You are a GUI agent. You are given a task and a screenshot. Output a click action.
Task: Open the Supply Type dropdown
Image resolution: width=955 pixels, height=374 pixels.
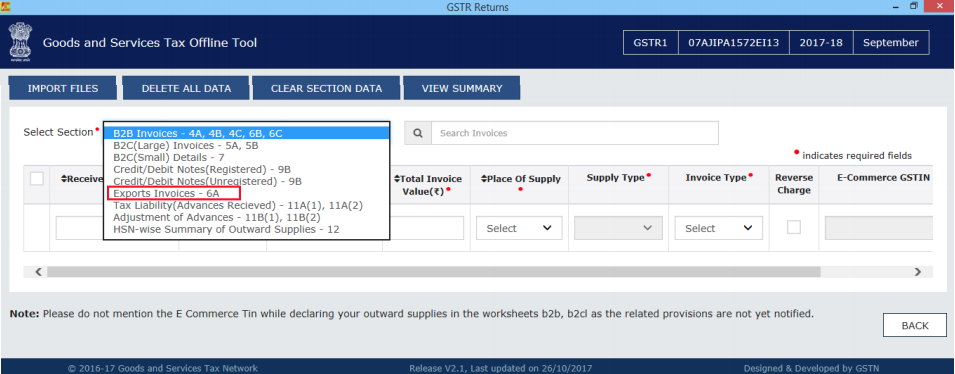619,228
